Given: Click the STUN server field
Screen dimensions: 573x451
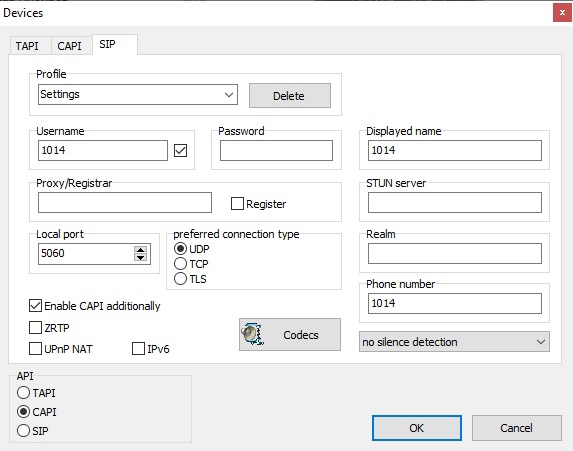Looking at the screenshot, I should click(x=455, y=202).
